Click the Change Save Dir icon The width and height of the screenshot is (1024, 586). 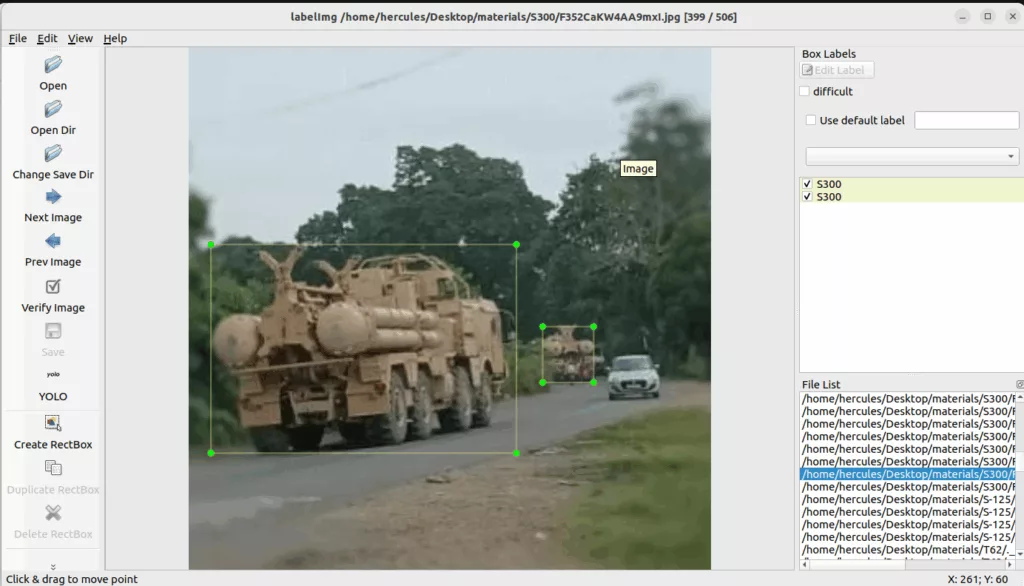(x=53, y=154)
